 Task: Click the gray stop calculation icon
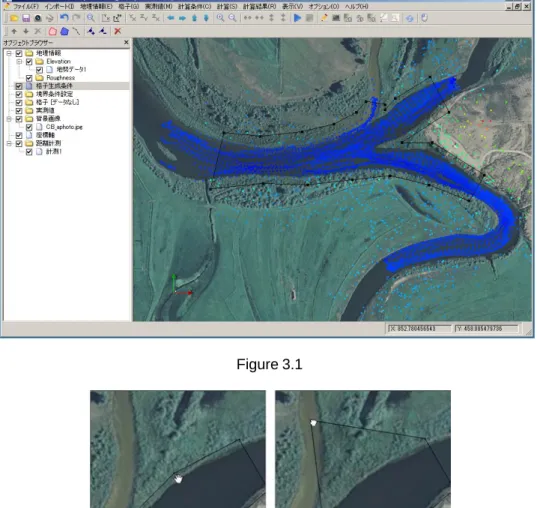(309, 18)
